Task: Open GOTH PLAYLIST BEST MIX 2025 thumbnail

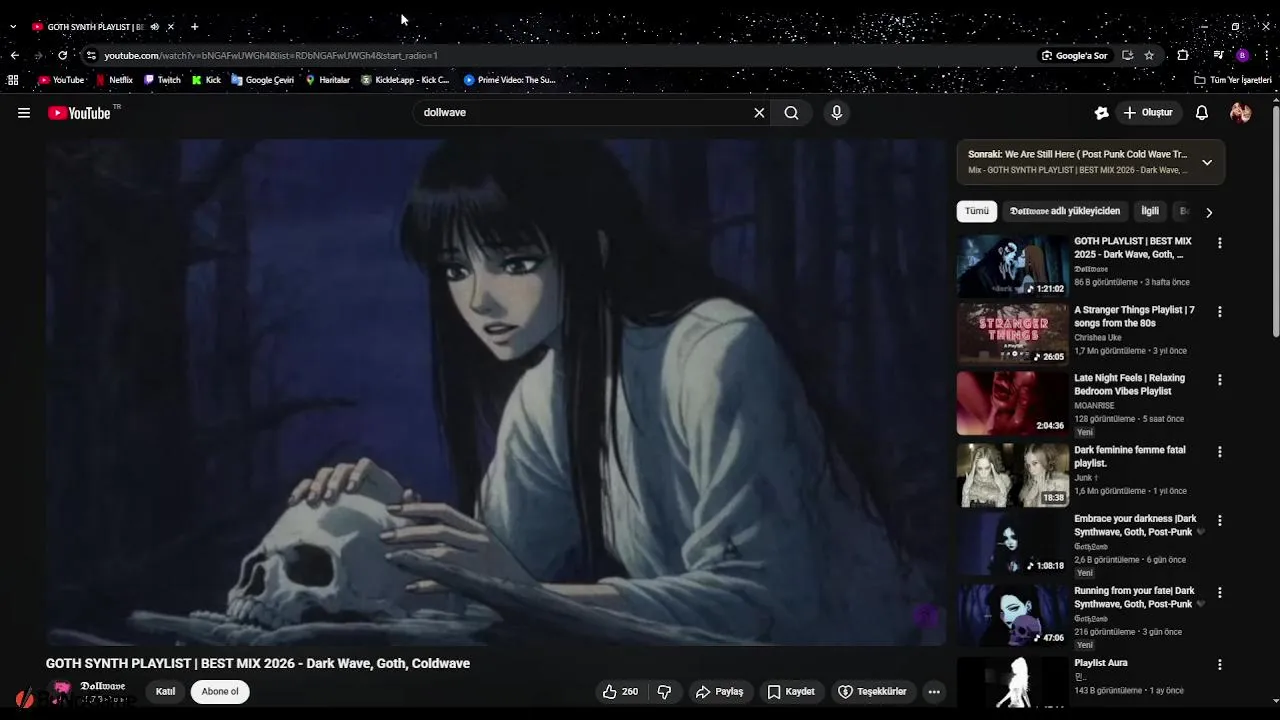Action: 1013,266
